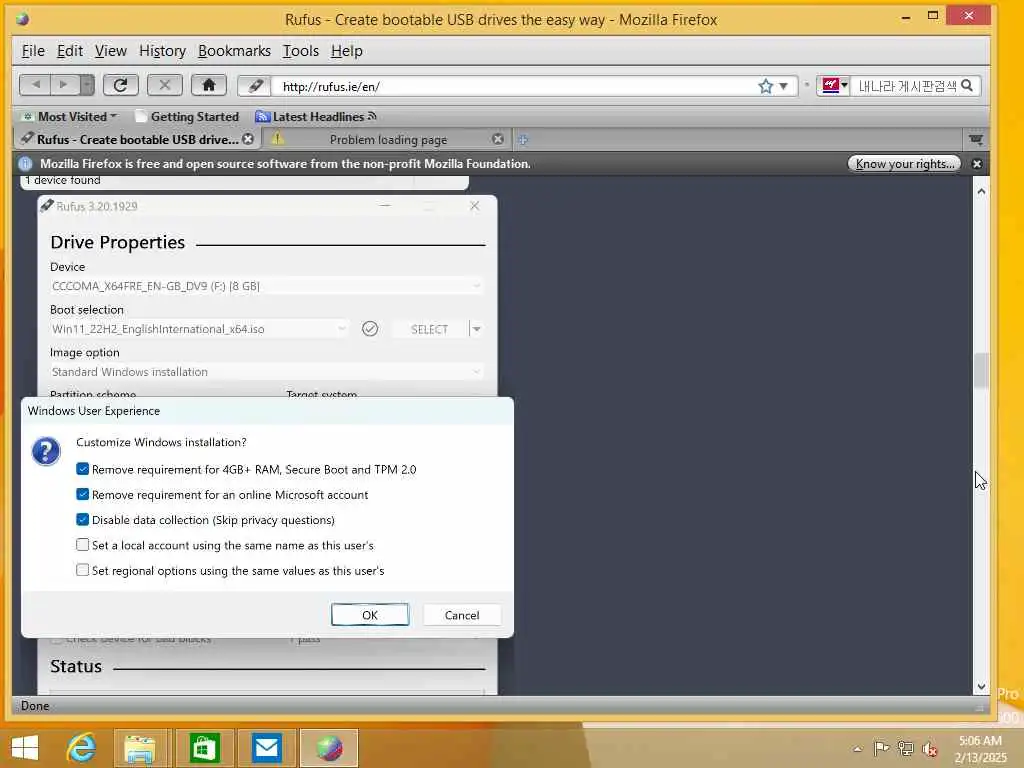Bookmark this page with the star icon
This screenshot has height=768, width=1024.
point(765,86)
